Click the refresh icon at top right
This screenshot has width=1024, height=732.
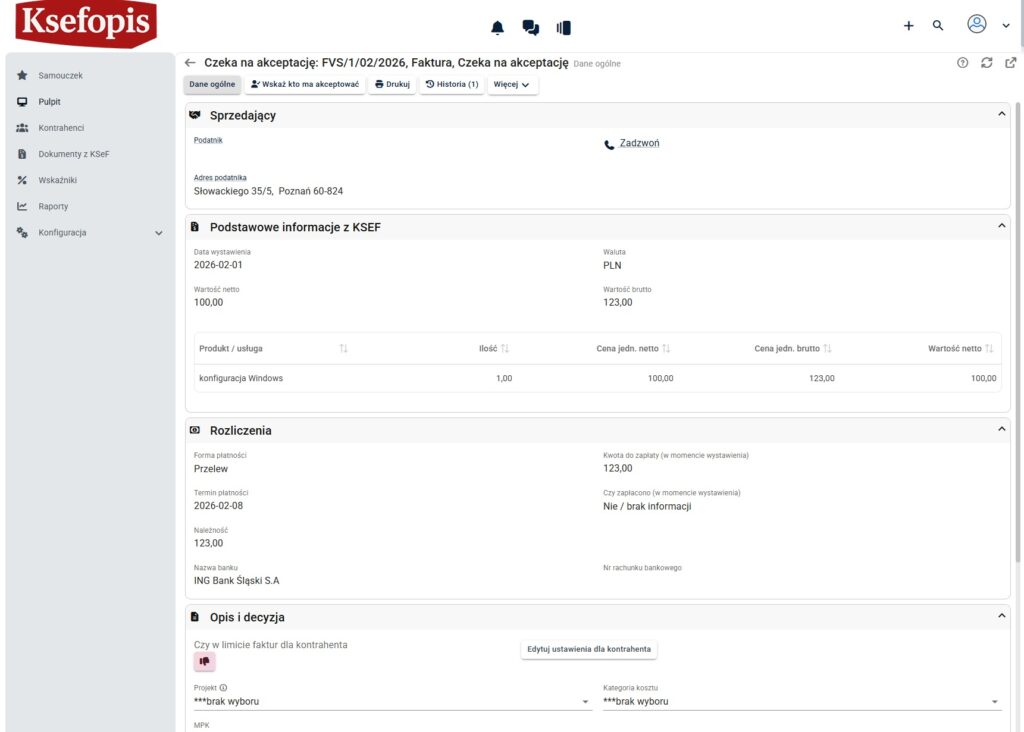pos(986,62)
